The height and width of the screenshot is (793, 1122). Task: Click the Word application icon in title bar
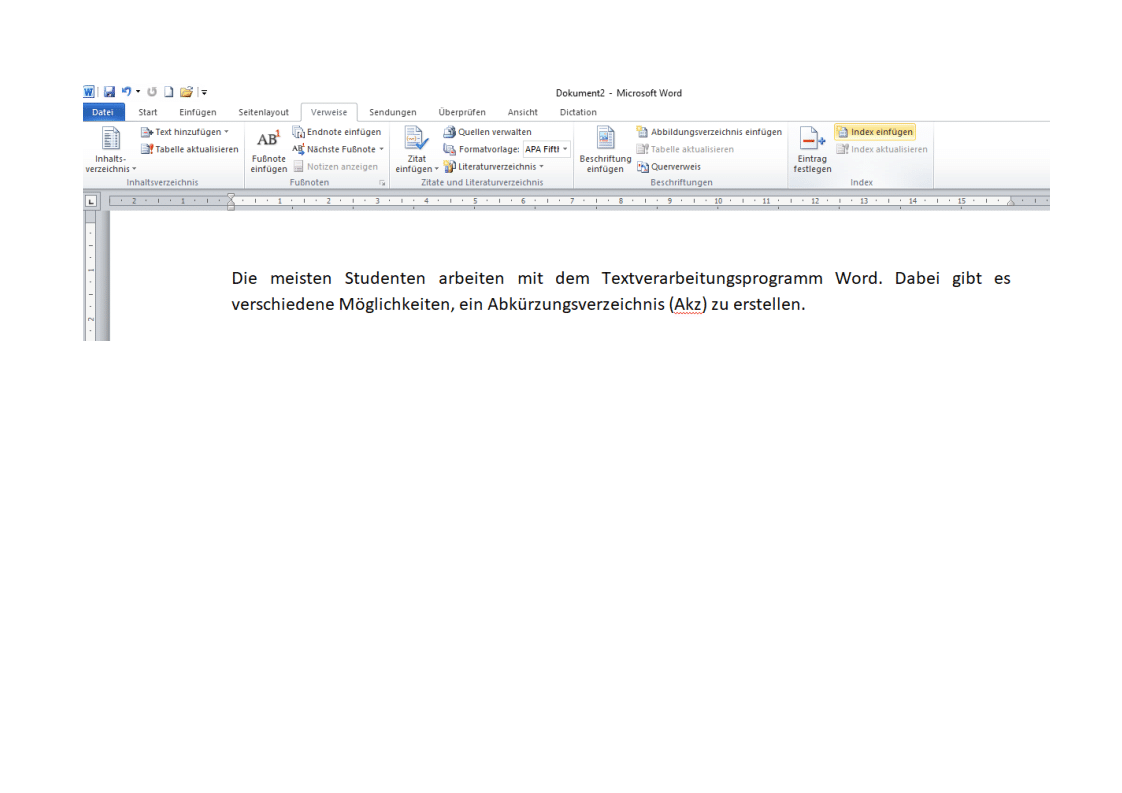[x=89, y=92]
